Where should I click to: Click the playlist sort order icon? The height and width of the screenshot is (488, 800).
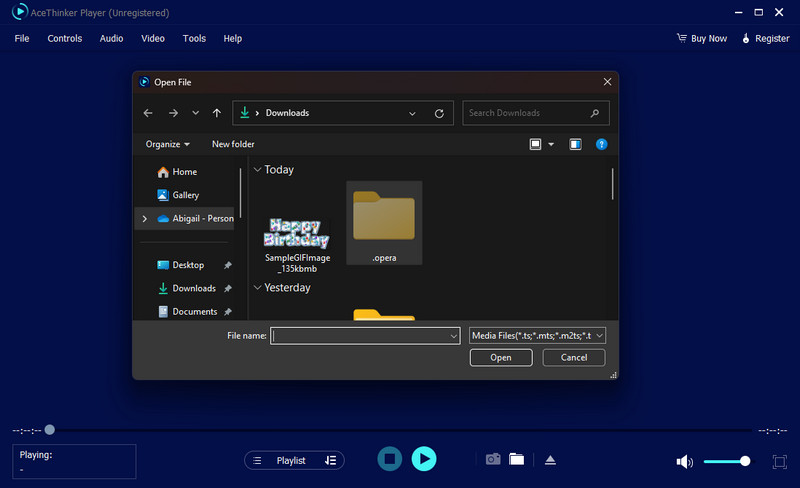331,460
